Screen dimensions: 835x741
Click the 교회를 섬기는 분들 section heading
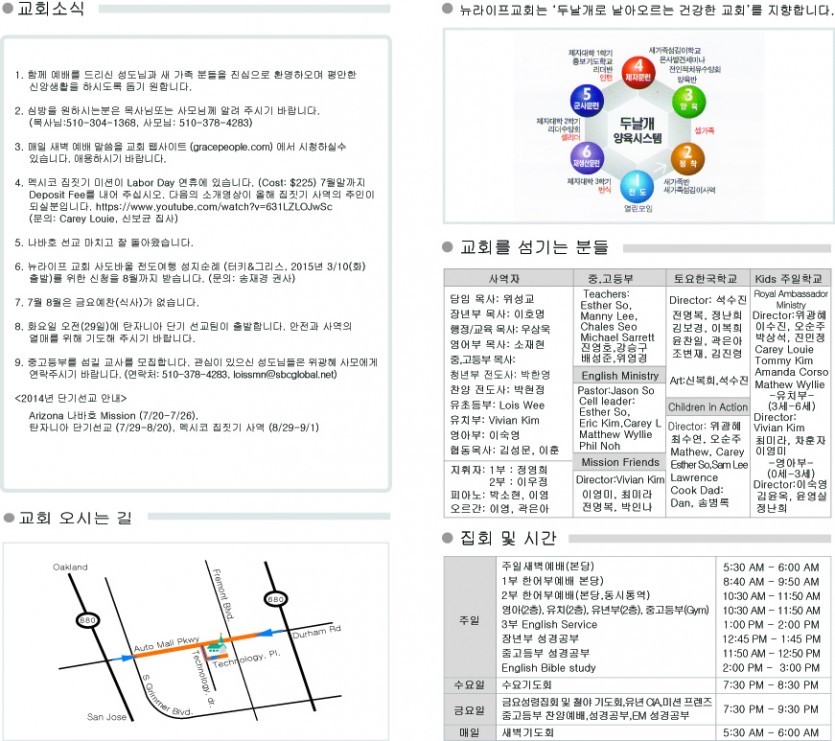point(534,247)
